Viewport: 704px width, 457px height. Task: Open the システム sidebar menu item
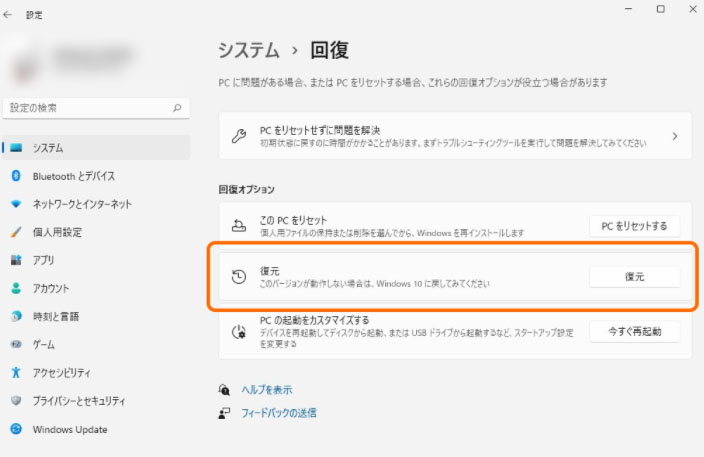[x=96, y=148]
